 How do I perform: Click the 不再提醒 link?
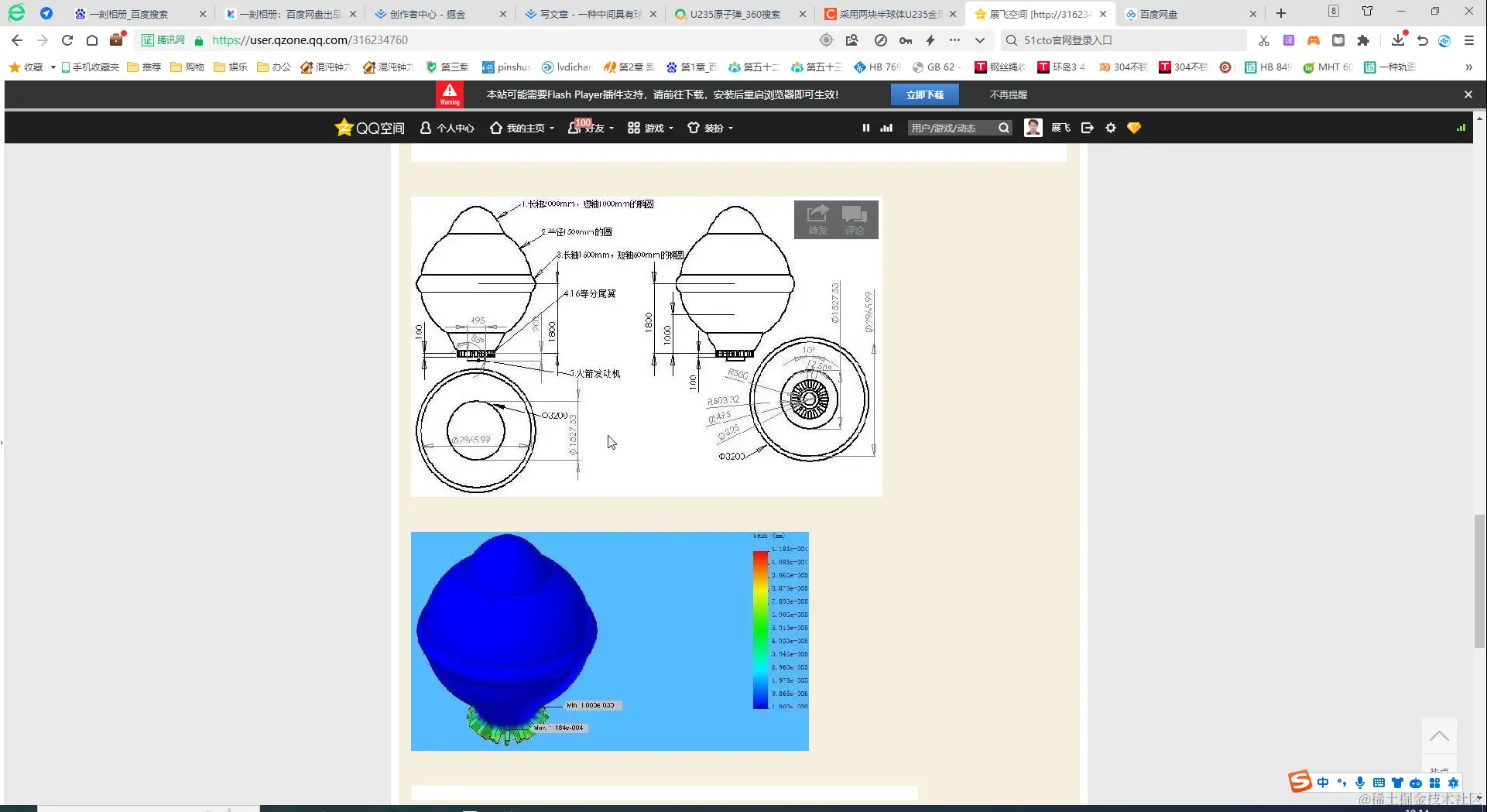point(1009,94)
